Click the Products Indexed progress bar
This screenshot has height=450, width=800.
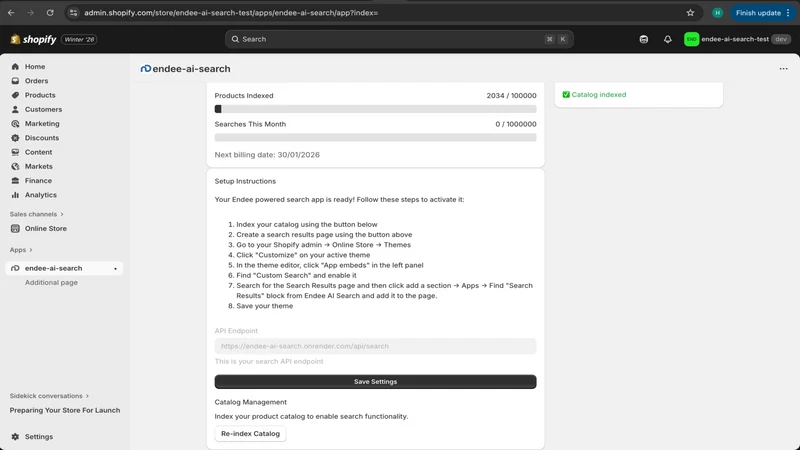coord(376,109)
